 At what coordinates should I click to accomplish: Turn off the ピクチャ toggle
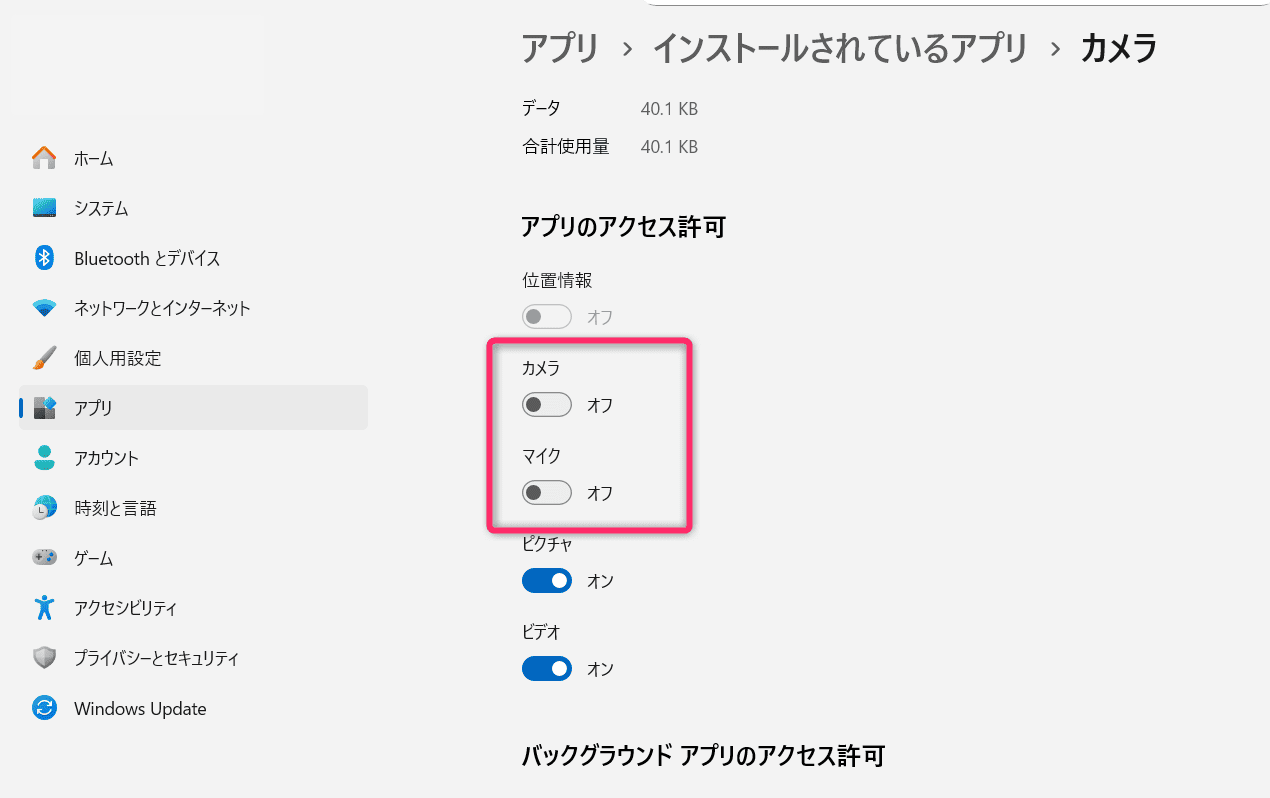pos(546,581)
